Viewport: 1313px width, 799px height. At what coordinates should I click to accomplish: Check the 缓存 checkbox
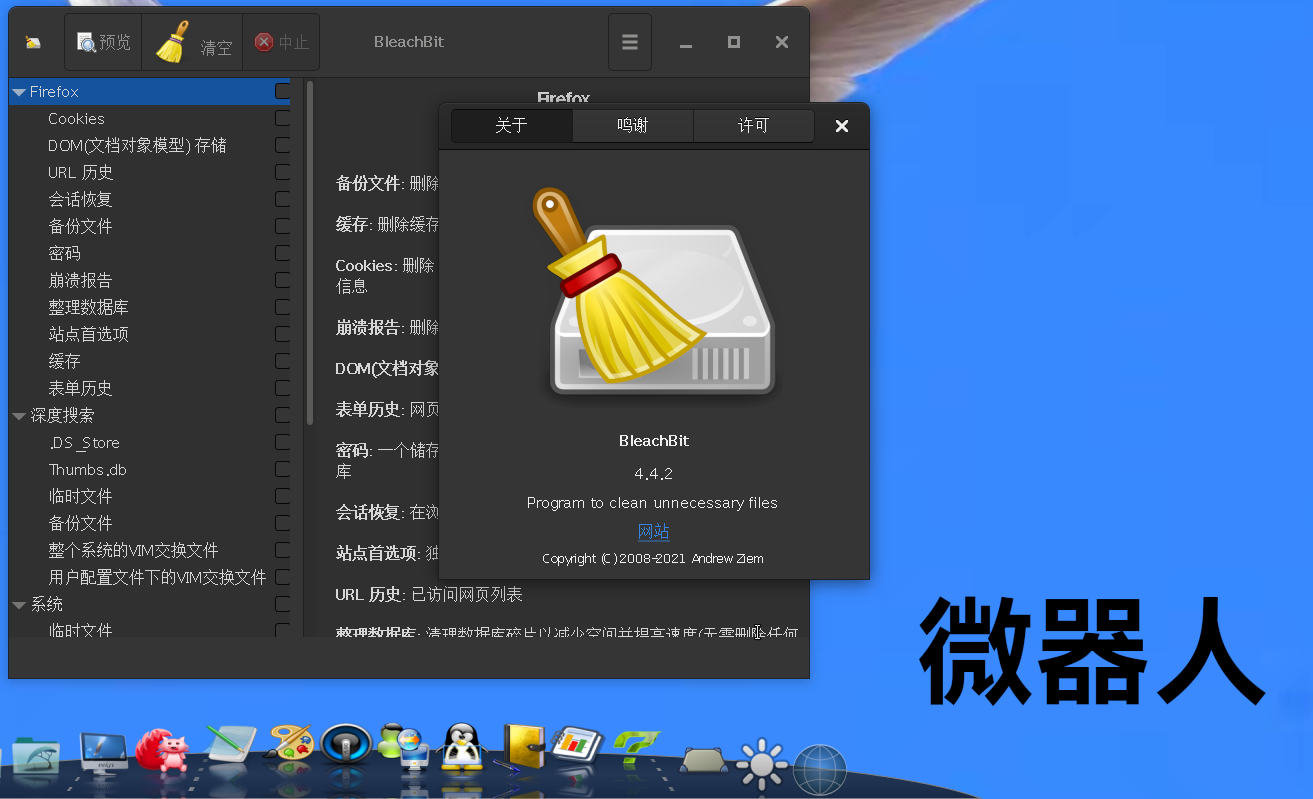tap(283, 361)
